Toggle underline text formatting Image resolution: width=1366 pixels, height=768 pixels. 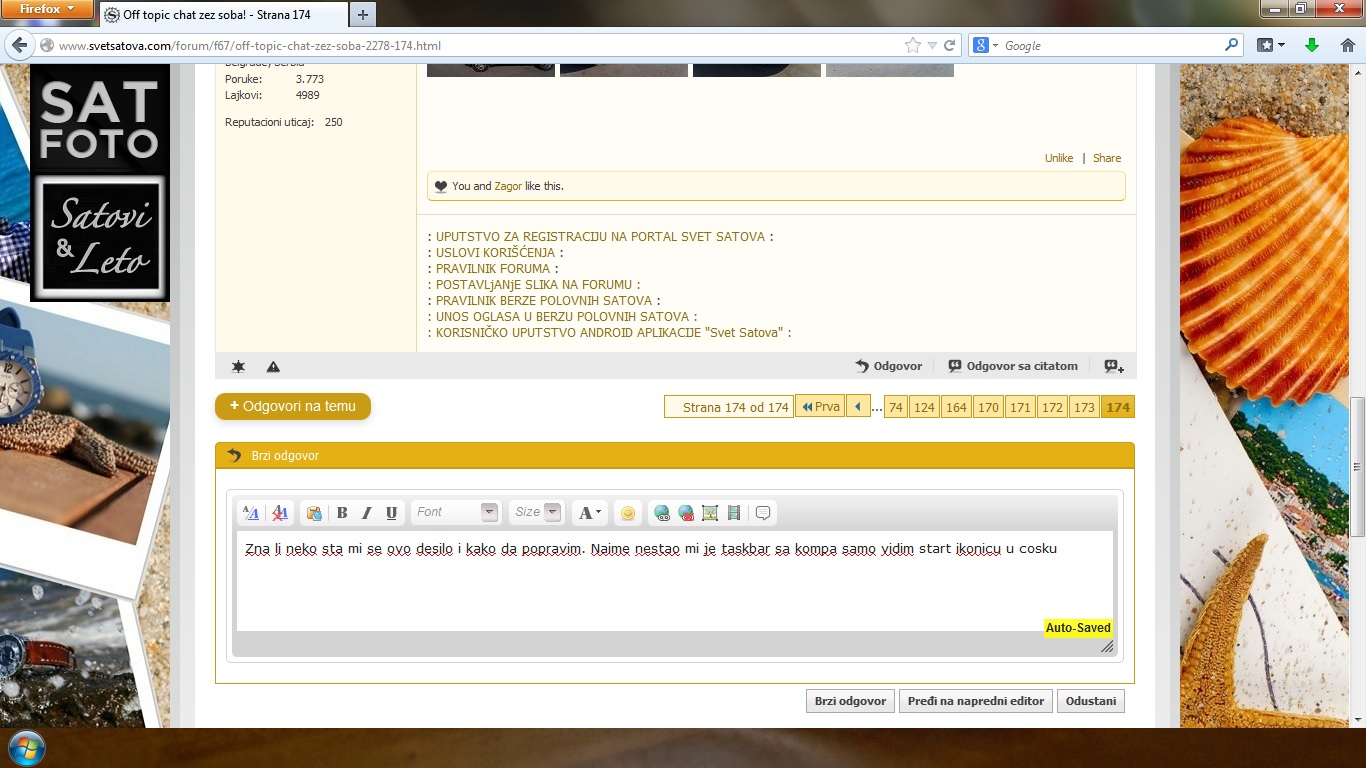point(391,513)
